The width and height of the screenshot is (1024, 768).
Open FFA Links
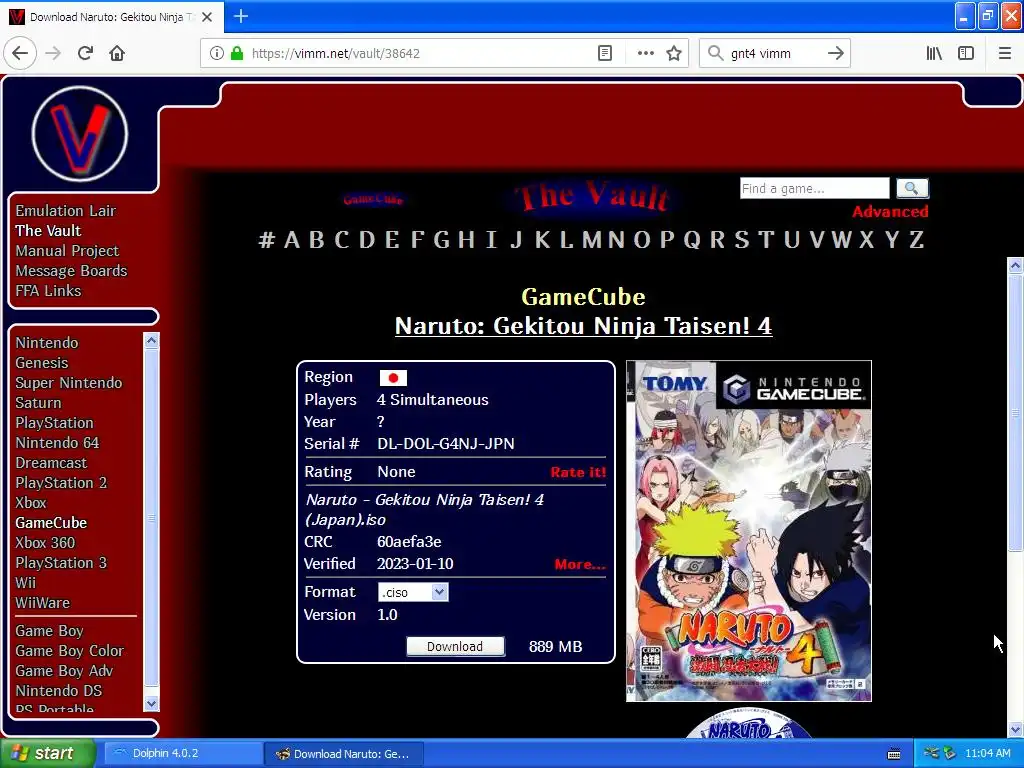48,291
